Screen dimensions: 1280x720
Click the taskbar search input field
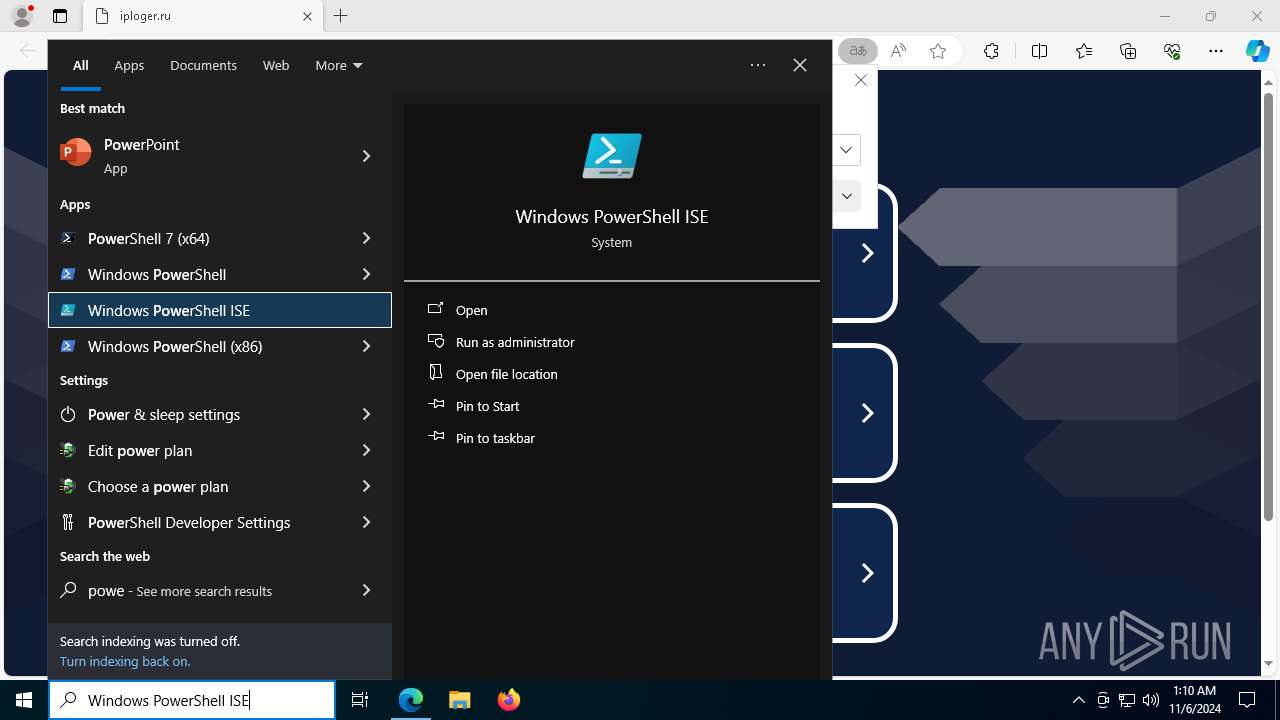tap(192, 700)
